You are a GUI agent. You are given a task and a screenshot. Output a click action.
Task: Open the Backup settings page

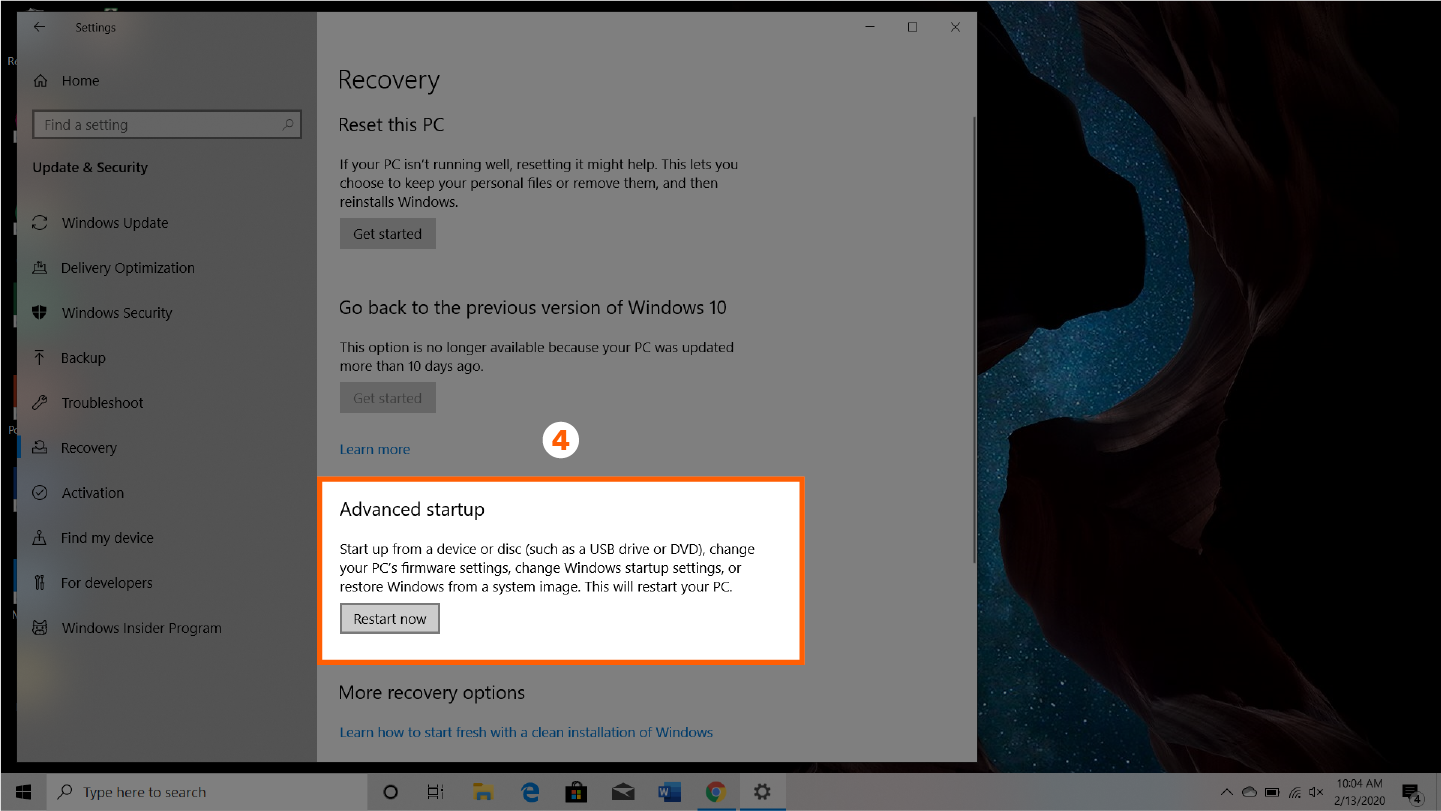[83, 358]
